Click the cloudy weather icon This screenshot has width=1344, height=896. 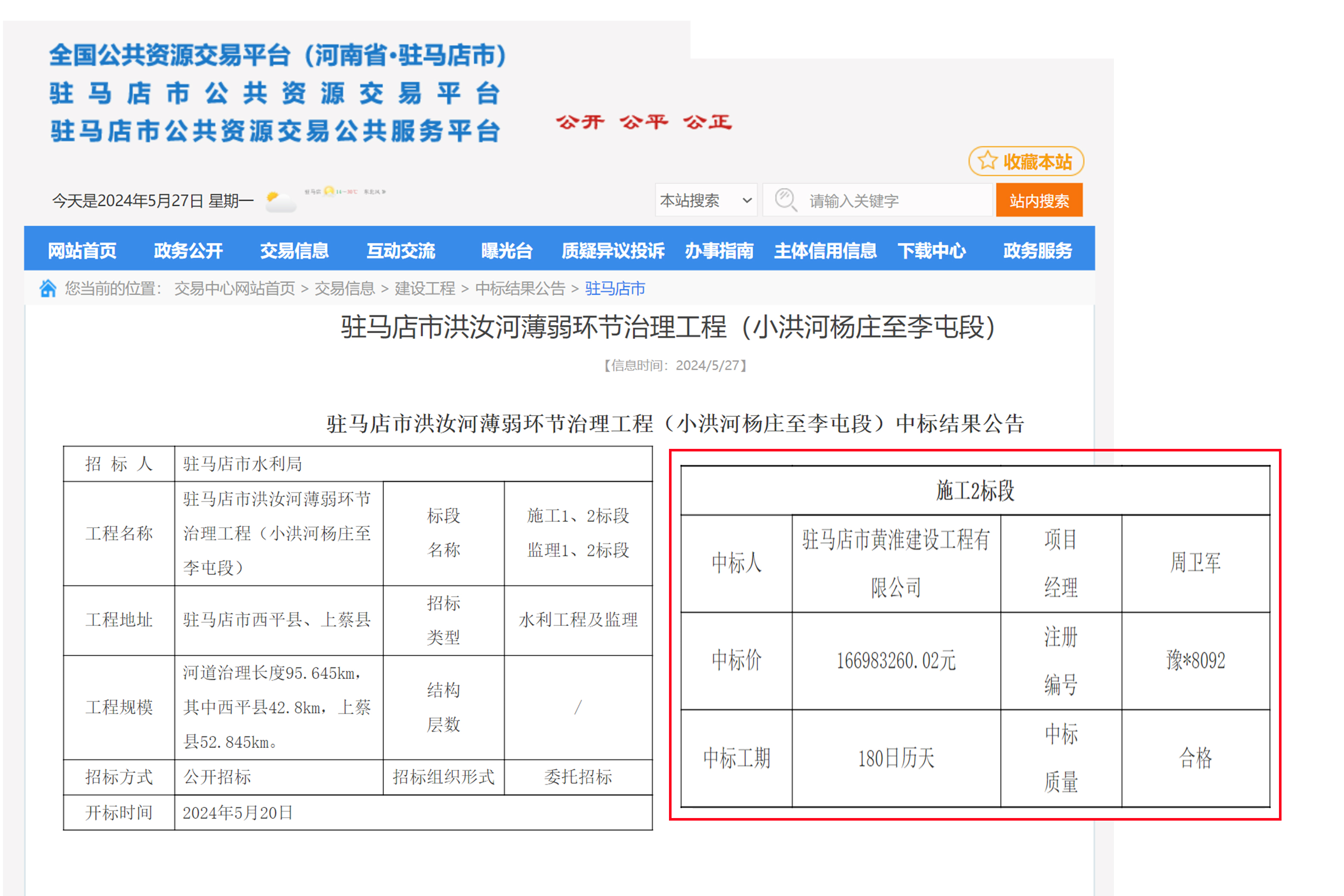tap(280, 202)
